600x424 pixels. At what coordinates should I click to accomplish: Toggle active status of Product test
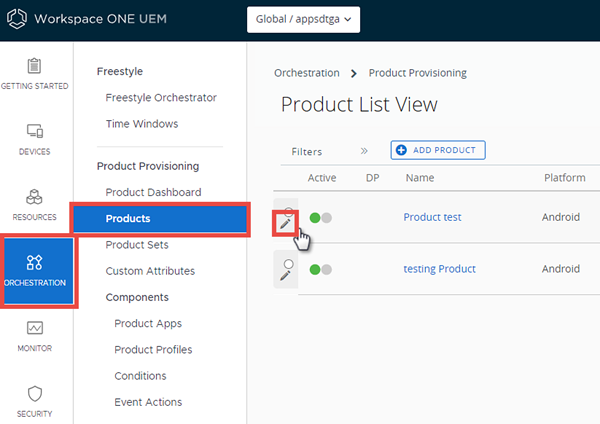(321, 218)
